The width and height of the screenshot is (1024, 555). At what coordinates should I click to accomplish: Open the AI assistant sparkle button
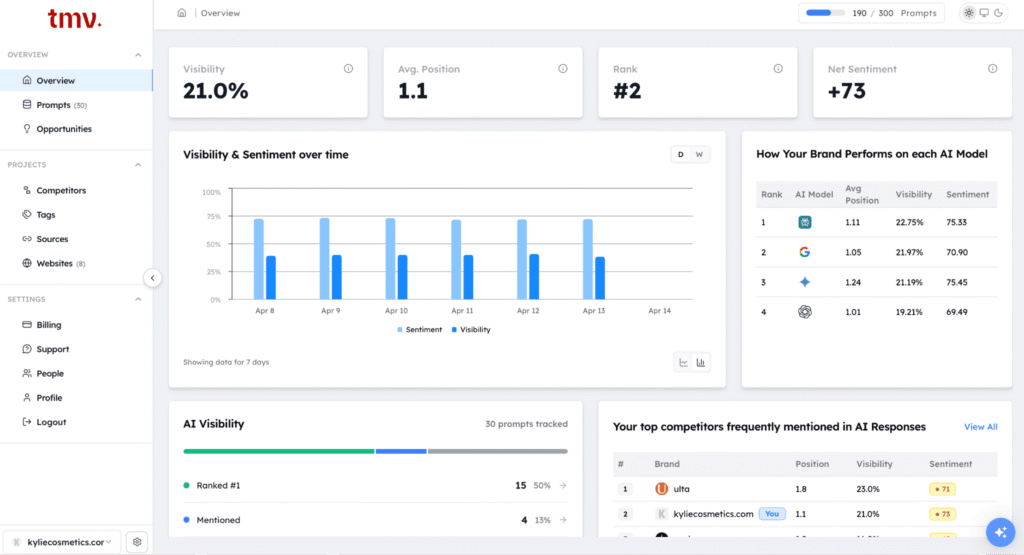point(1000,532)
